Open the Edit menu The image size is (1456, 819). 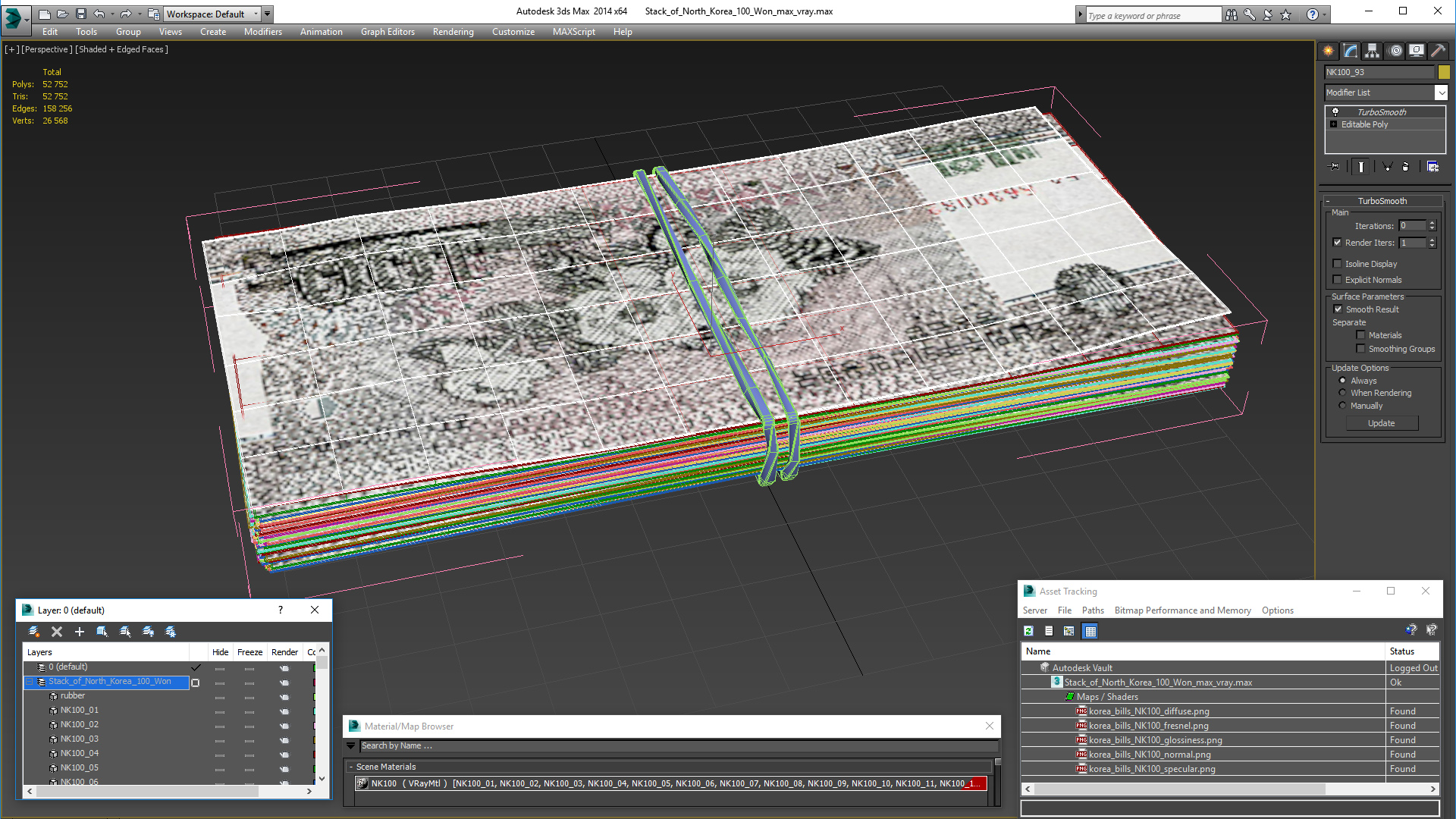tap(50, 32)
